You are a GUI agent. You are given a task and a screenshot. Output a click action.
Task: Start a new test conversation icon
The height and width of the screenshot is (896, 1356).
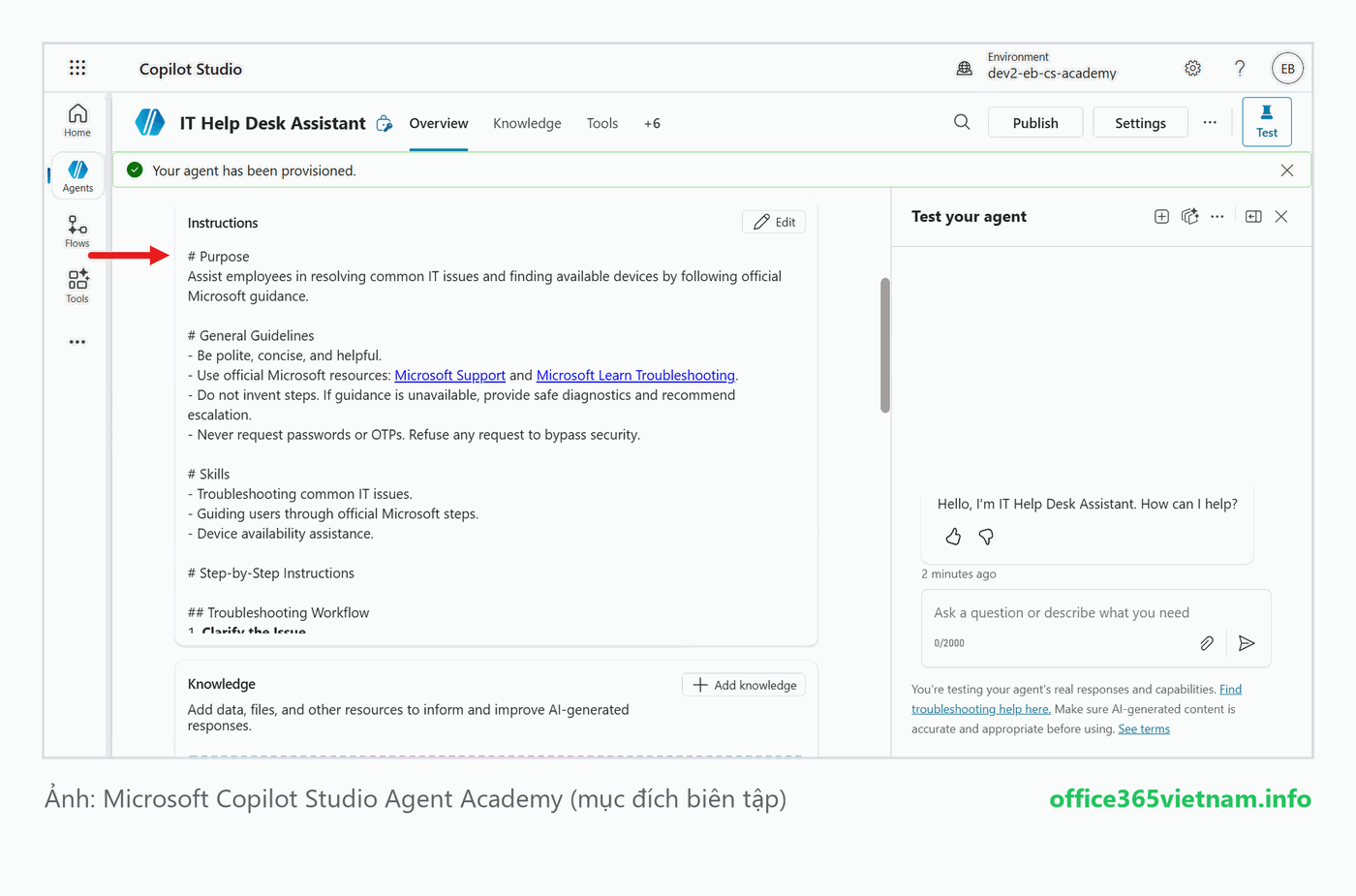pyautogui.click(x=1161, y=216)
